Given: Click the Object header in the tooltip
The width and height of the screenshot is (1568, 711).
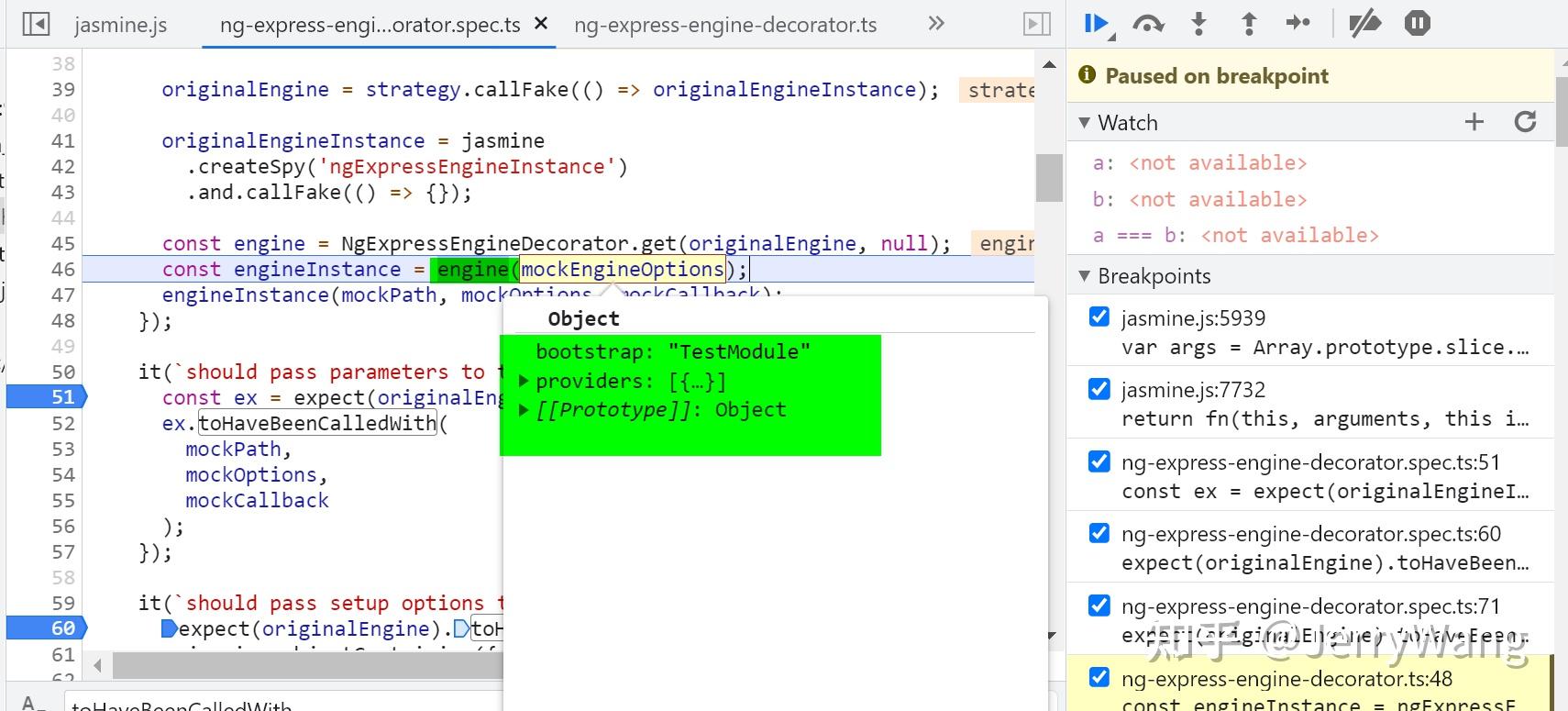Looking at the screenshot, I should (x=583, y=318).
